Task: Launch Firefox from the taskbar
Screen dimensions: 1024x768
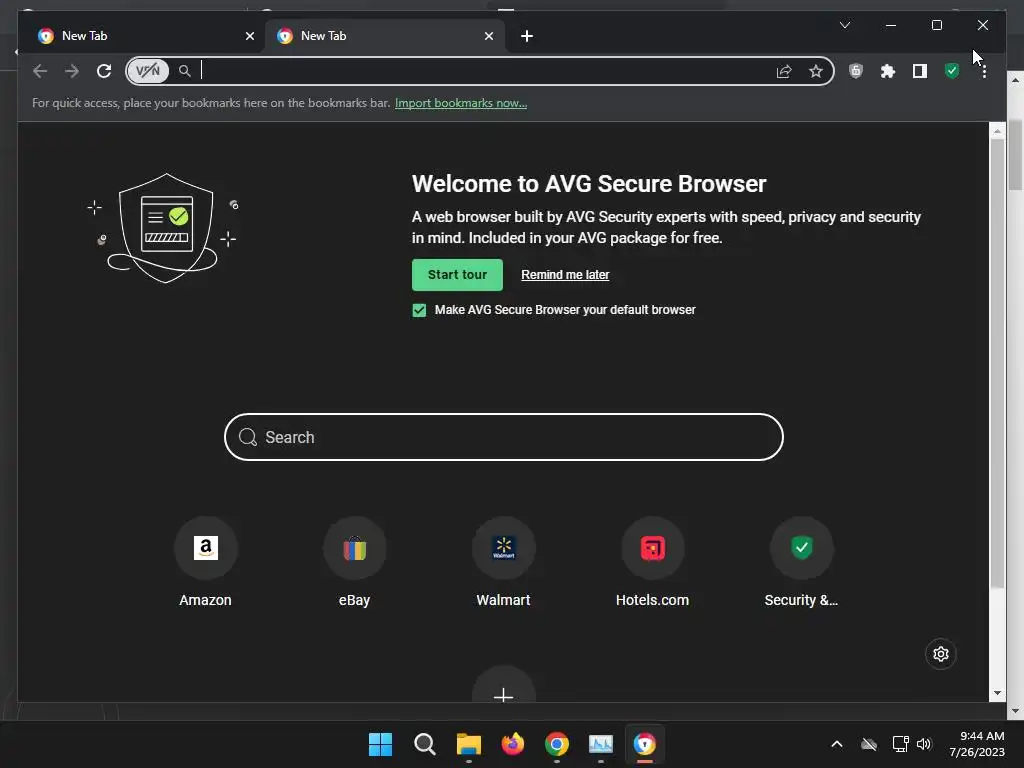Action: [513, 744]
